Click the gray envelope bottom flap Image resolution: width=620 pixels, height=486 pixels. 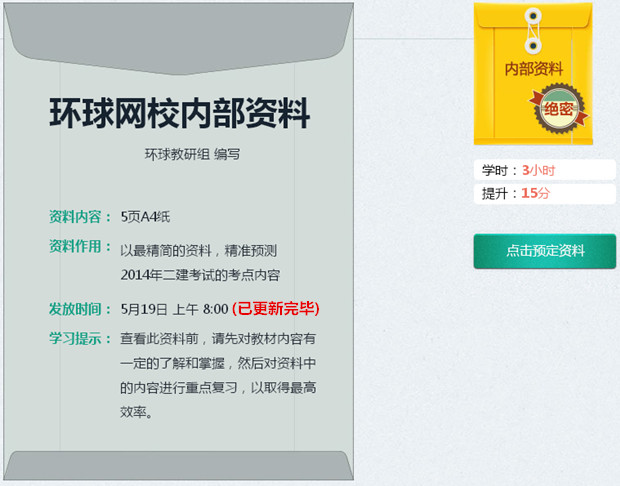tap(180, 467)
